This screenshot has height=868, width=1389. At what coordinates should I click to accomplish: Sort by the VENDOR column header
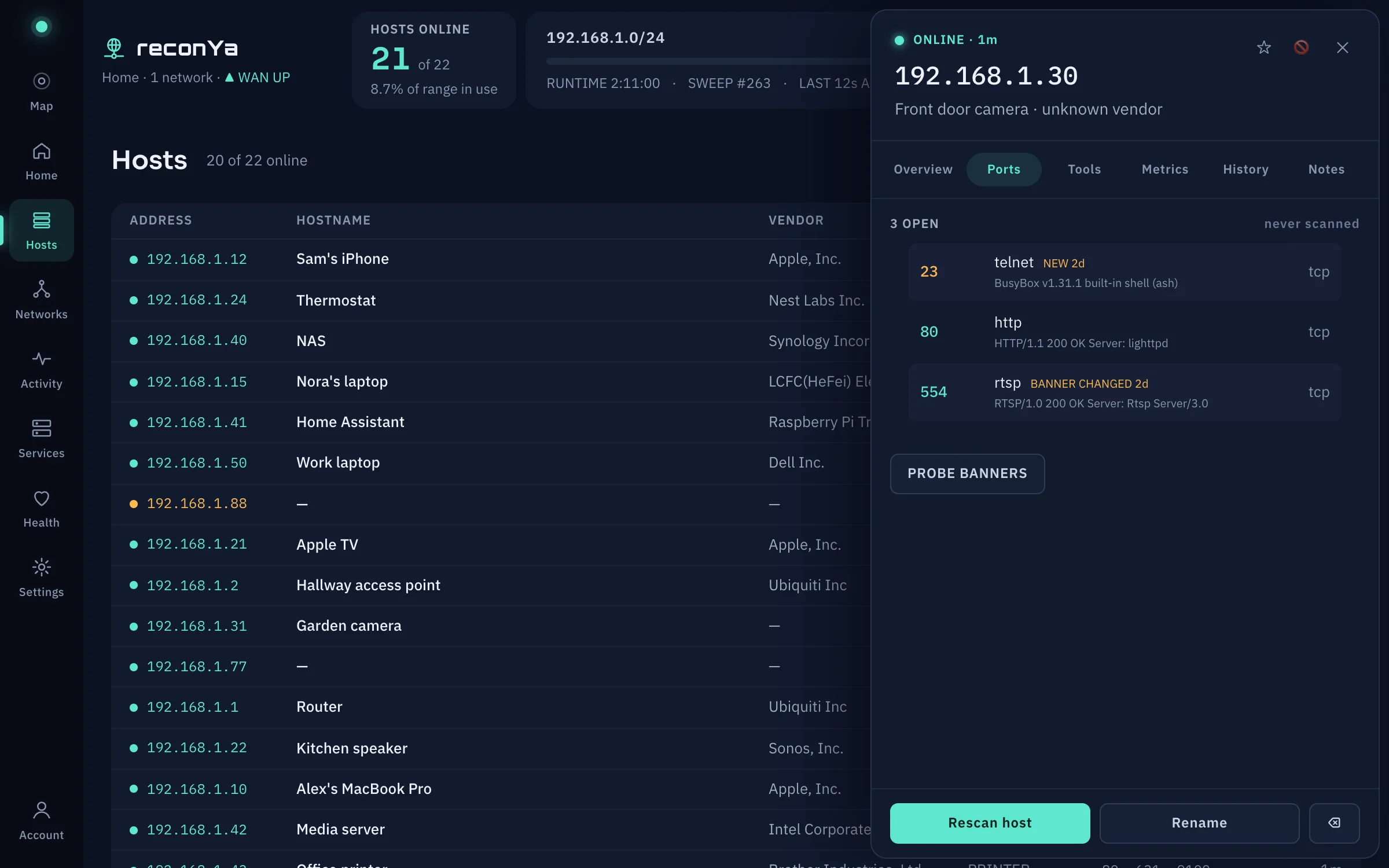[x=796, y=220]
